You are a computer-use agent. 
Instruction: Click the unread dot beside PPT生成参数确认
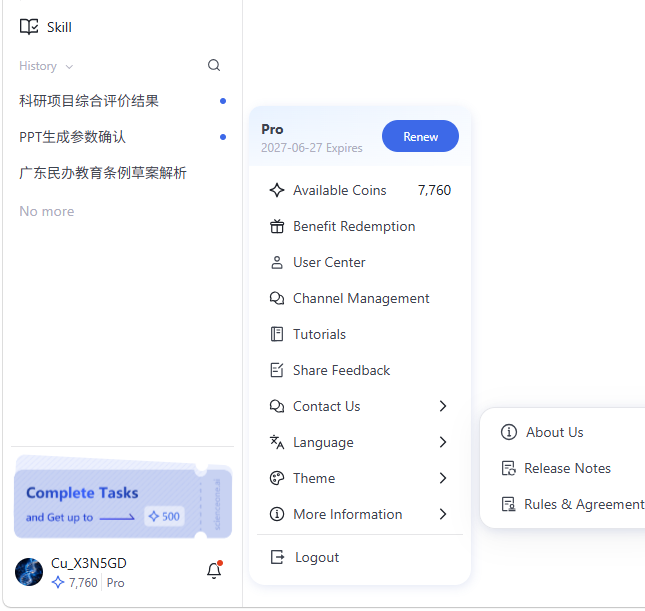pos(223,137)
